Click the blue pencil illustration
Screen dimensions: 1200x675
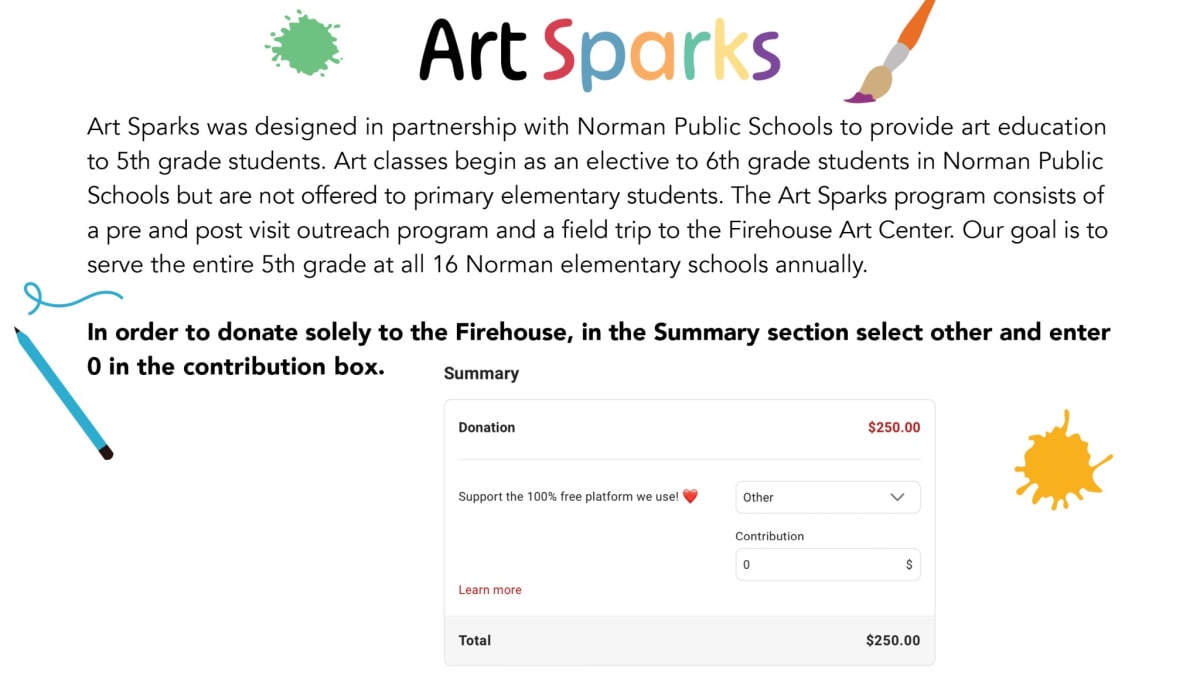(62, 392)
